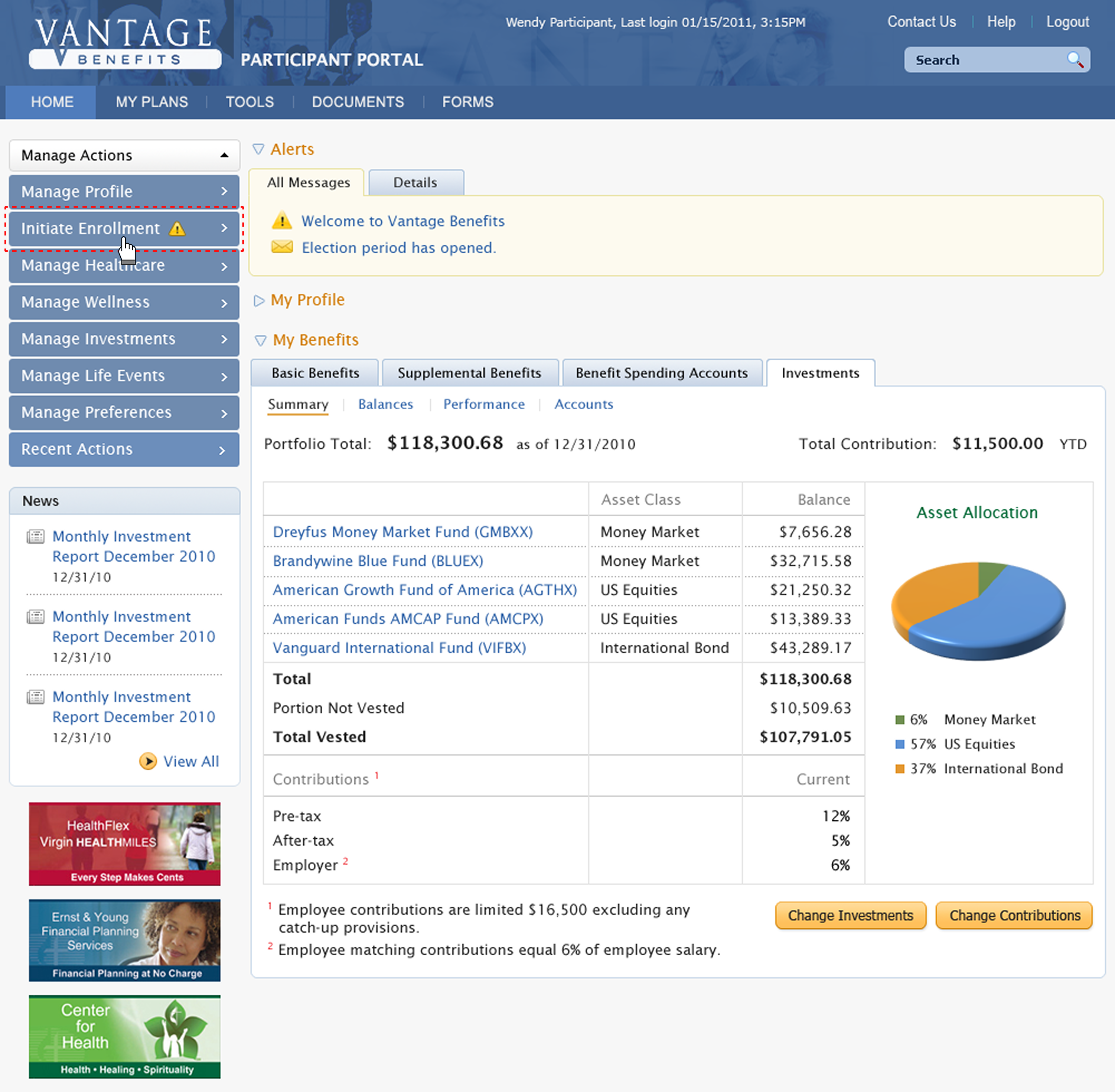Click the envelope icon for election message
This screenshot has width=1115, height=1092.
point(281,247)
